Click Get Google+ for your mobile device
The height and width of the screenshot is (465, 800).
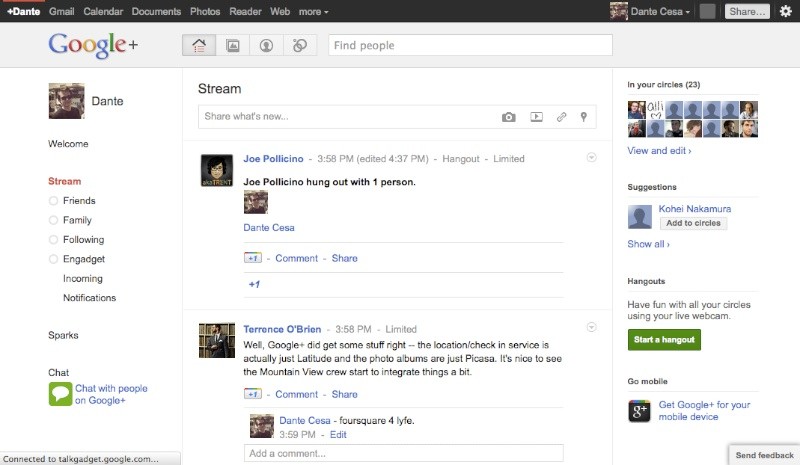click(704, 410)
